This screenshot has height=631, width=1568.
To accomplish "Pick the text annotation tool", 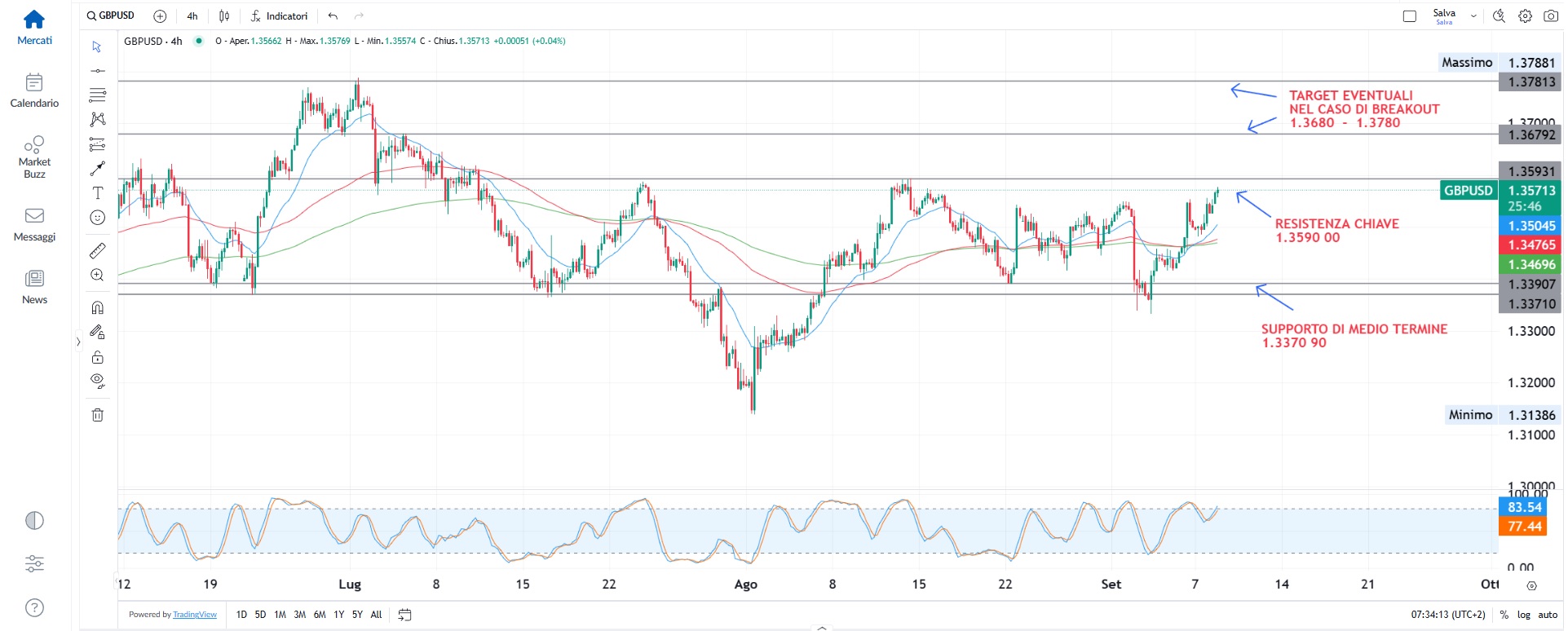I will click(97, 193).
